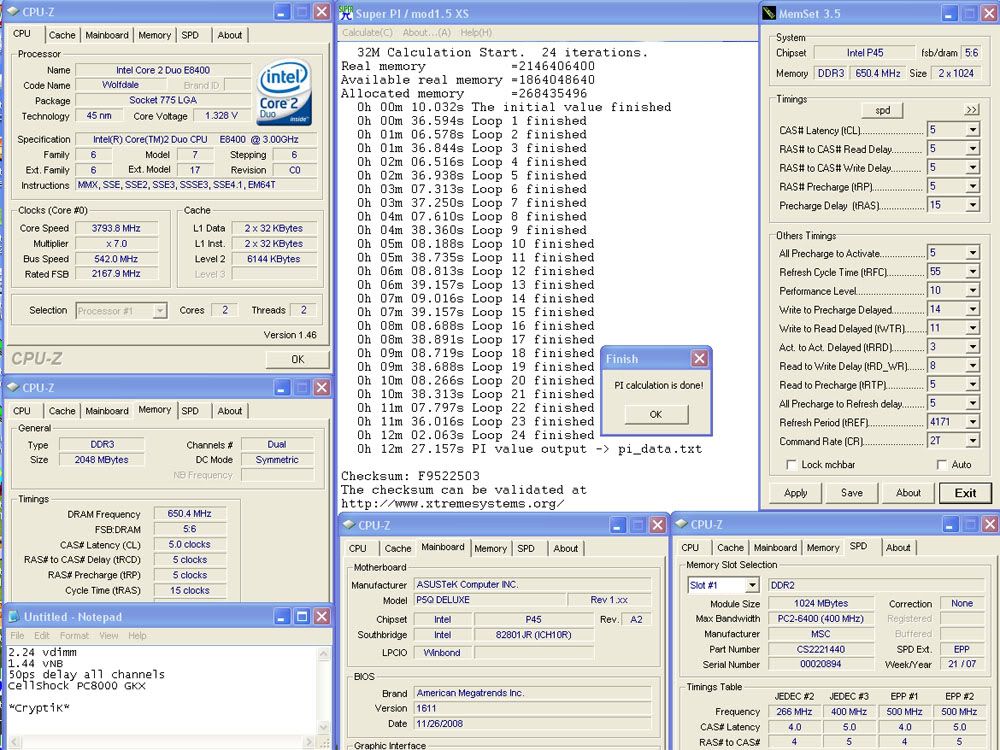Screen dimensions: 1000x750
Task: Click the CPU-Z SPD window title icon
Action: point(681,524)
